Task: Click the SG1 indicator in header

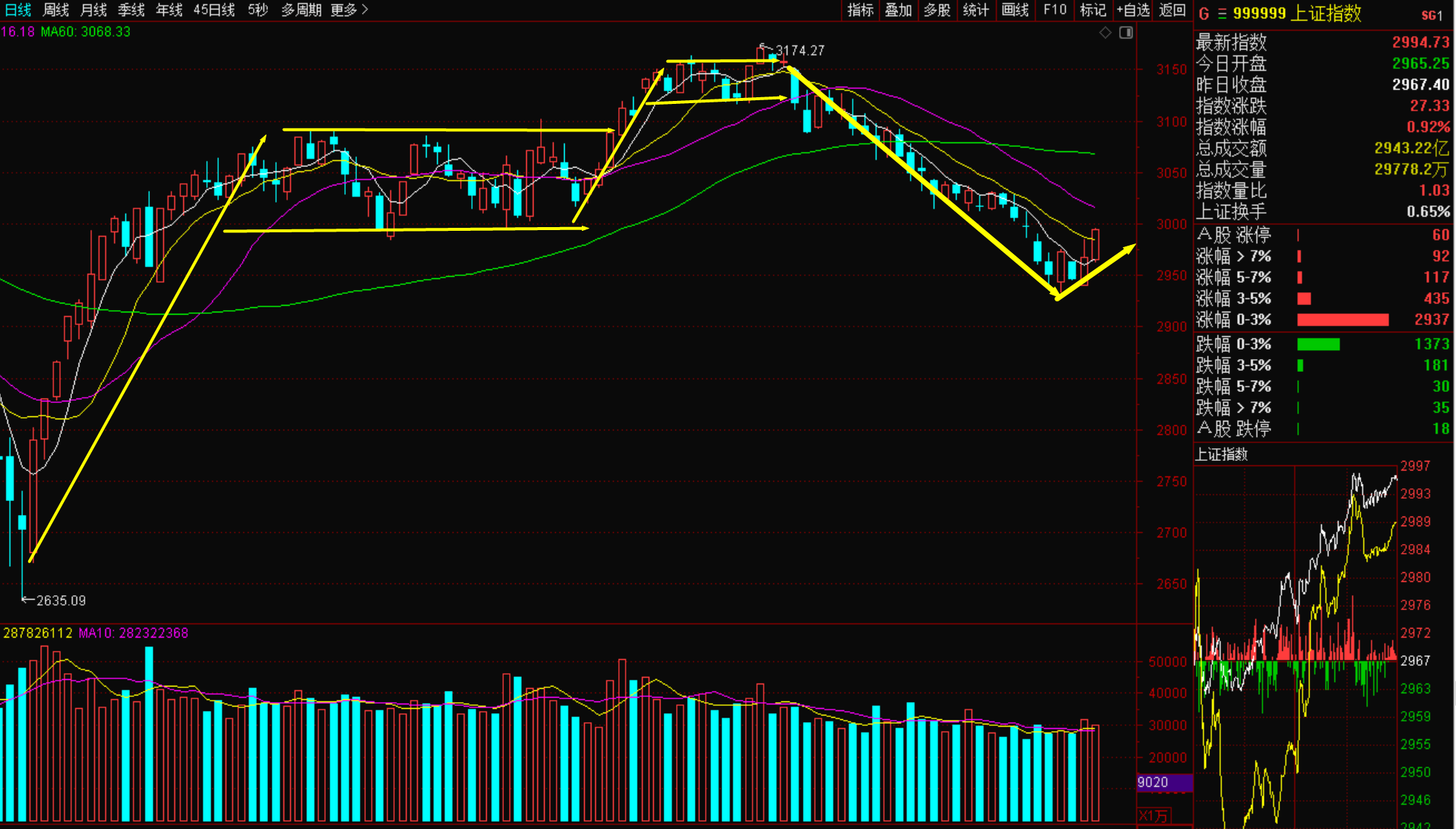Action: click(x=1432, y=15)
